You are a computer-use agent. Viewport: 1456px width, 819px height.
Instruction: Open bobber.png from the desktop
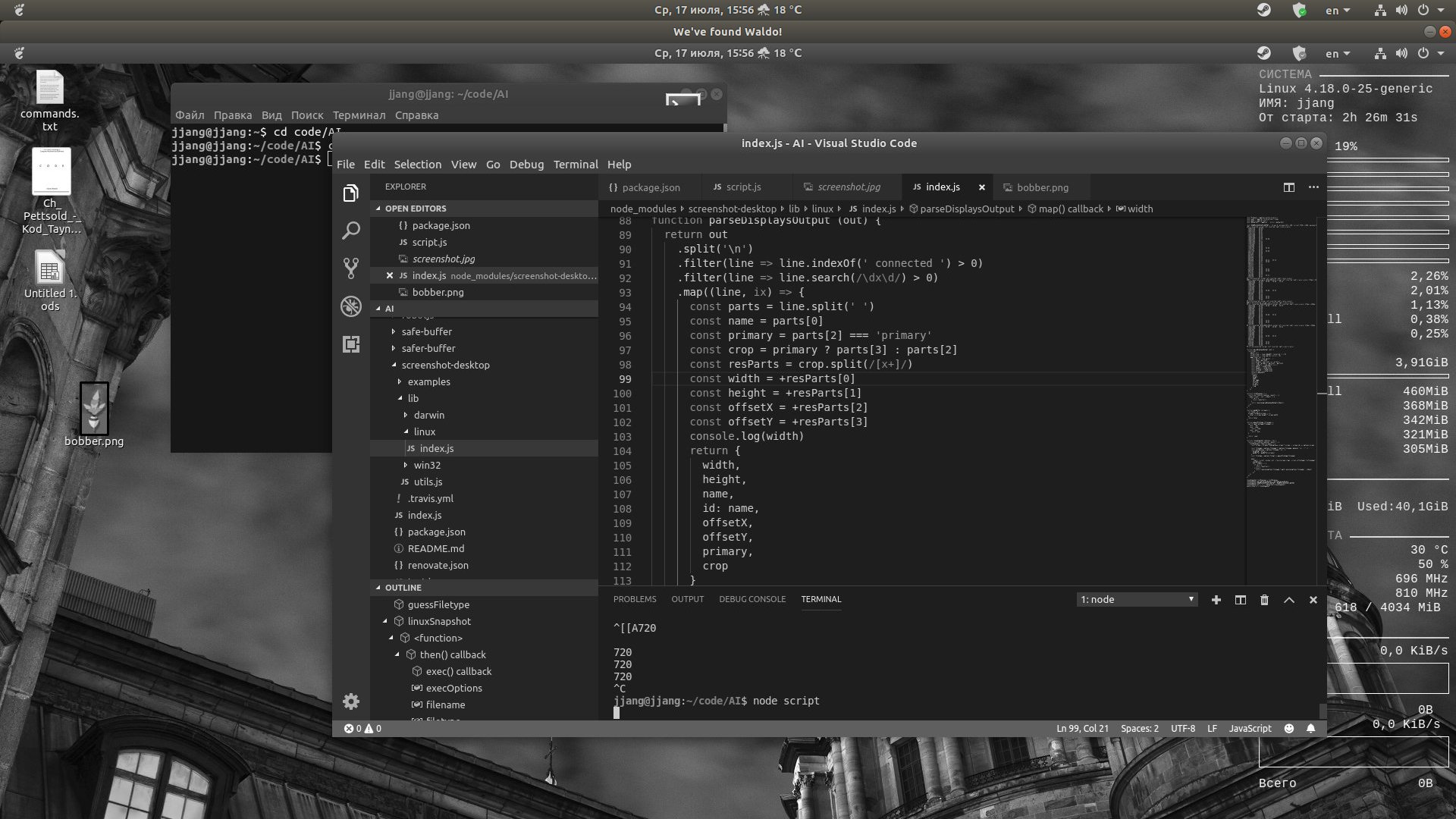(94, 409)
